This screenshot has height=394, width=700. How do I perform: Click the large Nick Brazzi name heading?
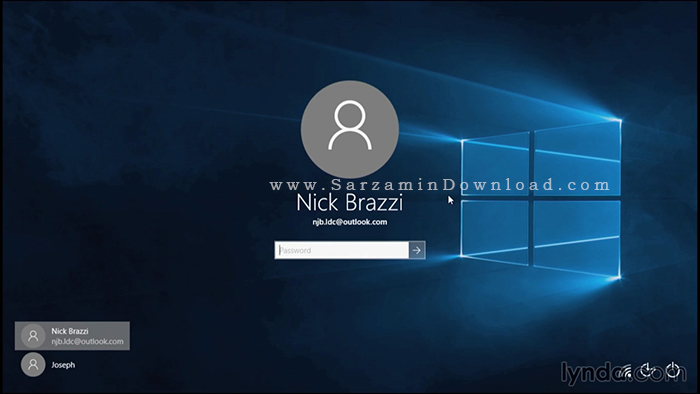coord(350,203)
